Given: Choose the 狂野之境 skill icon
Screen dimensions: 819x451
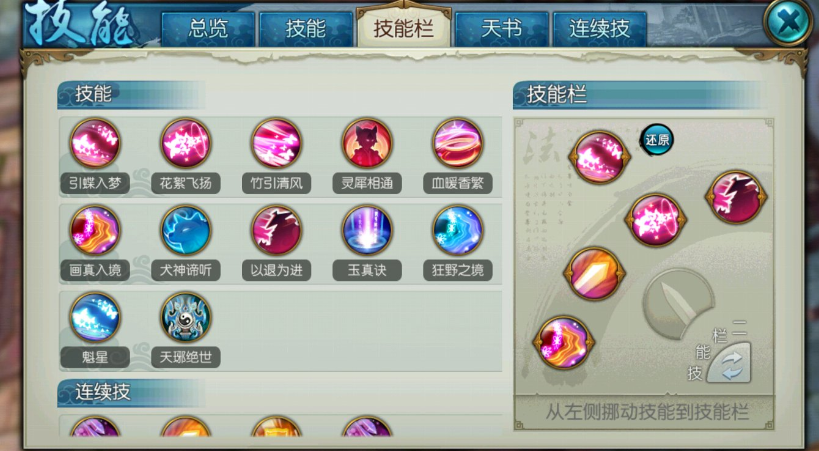Looking at the screenshot, I should pyautogui.click(x=458, y=230).
